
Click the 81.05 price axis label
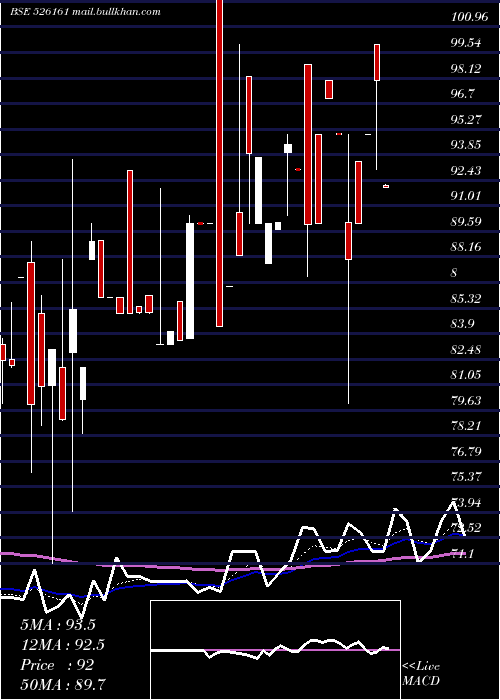click(x=466, y=375)
